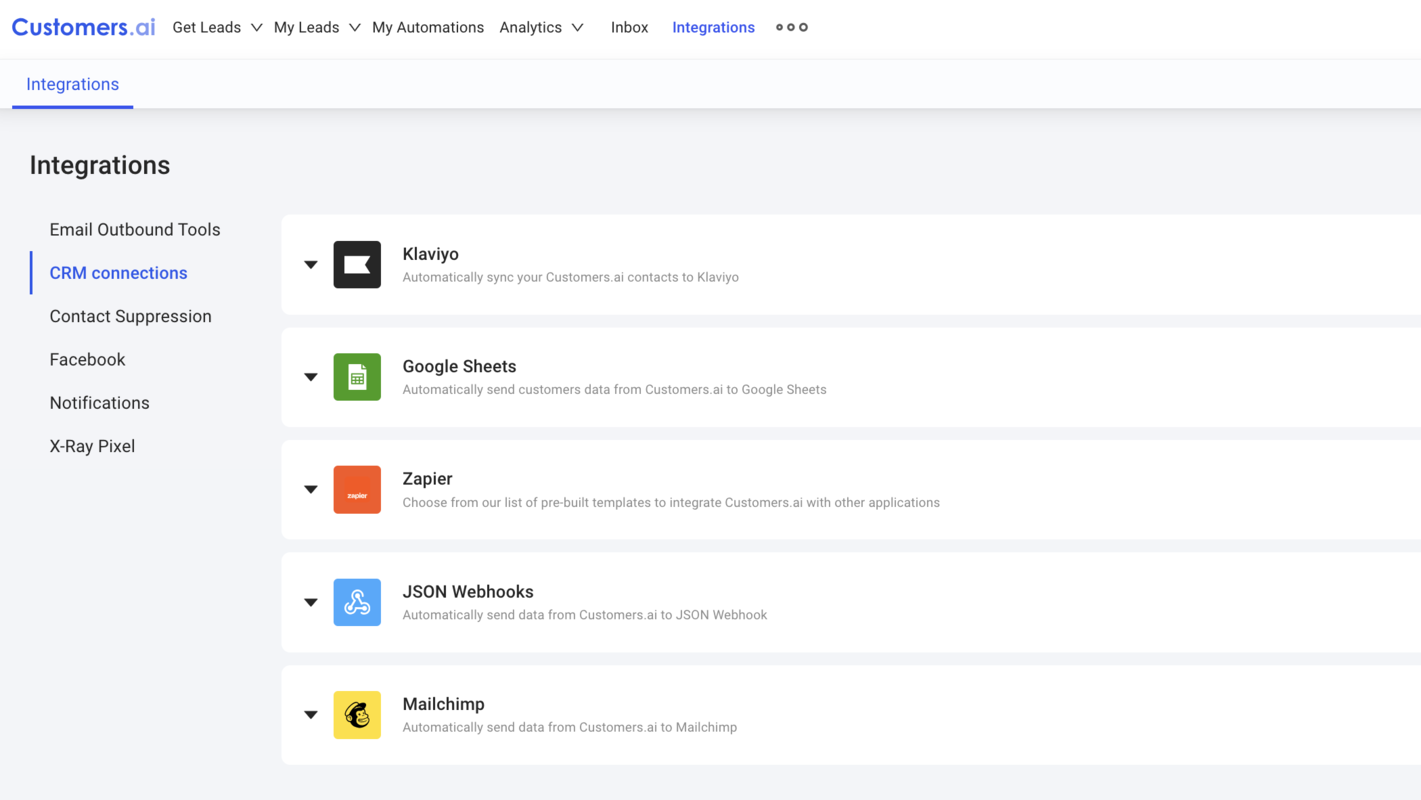1421x800 pixels.
Task: Open the three-dot overflow menu
Action: 791,27
